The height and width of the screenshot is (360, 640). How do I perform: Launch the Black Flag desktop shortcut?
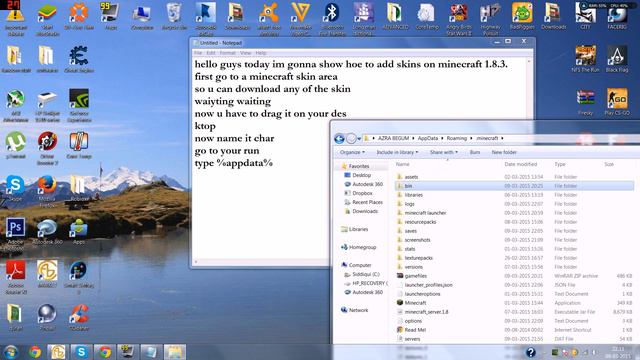click(617, 59)
